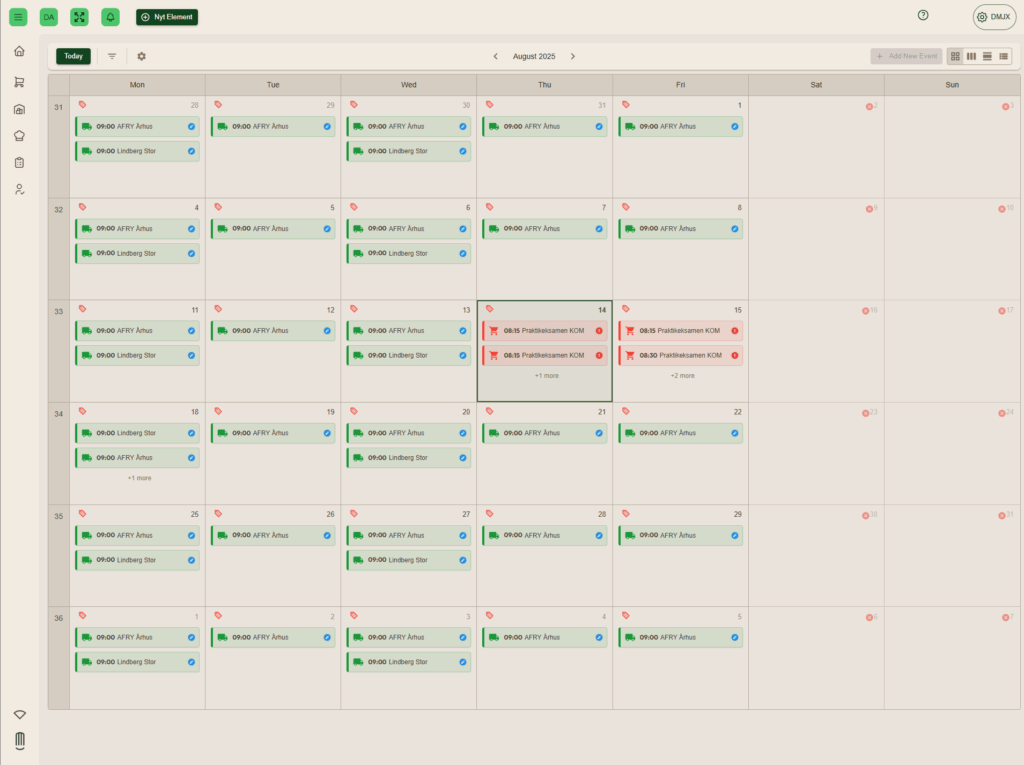Expand '+2 more' events on Friday 15
Image resolution: width=1024 pixels, height=765 pixels.
[681, 376]
